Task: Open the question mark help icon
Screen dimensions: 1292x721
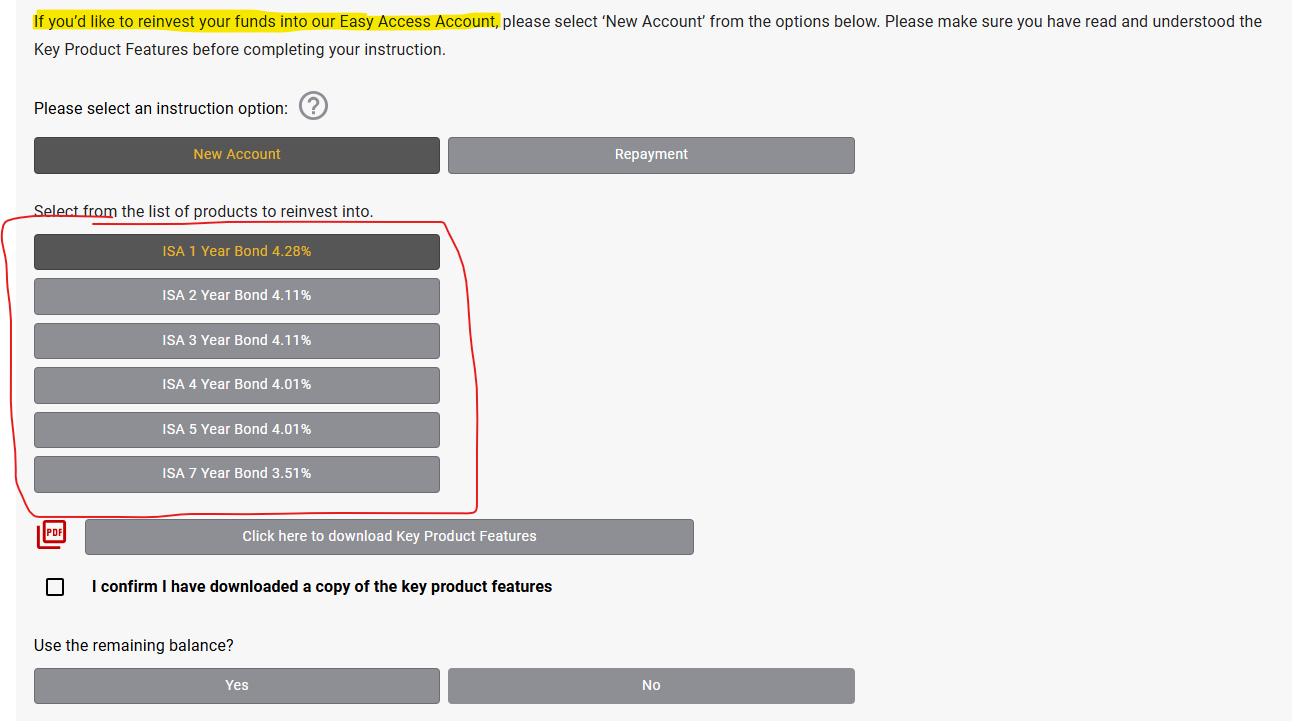Action: [x=314, y=106]
